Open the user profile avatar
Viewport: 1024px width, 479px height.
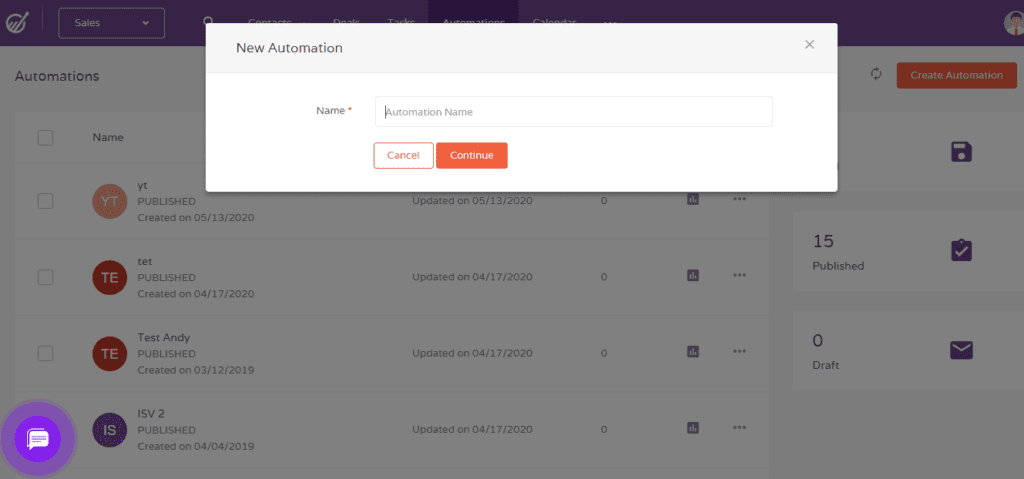(x=1014, y=23)
